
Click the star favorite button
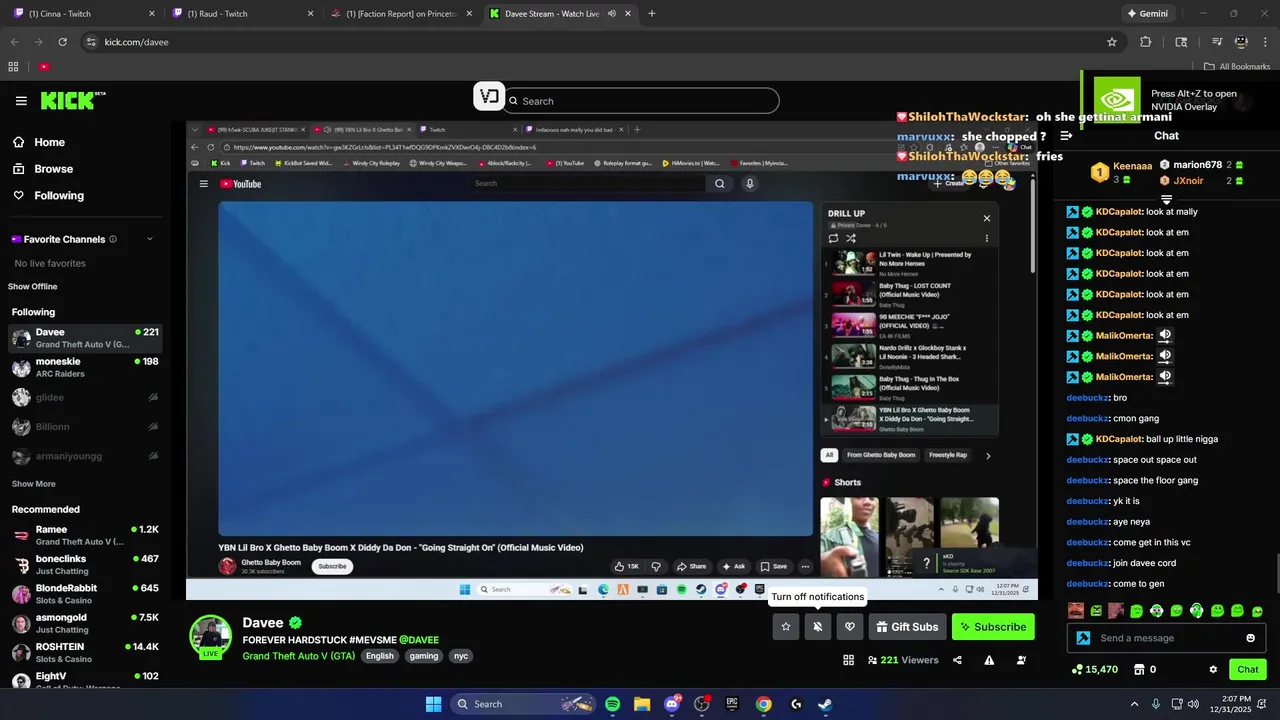click(x=786, y=627)
